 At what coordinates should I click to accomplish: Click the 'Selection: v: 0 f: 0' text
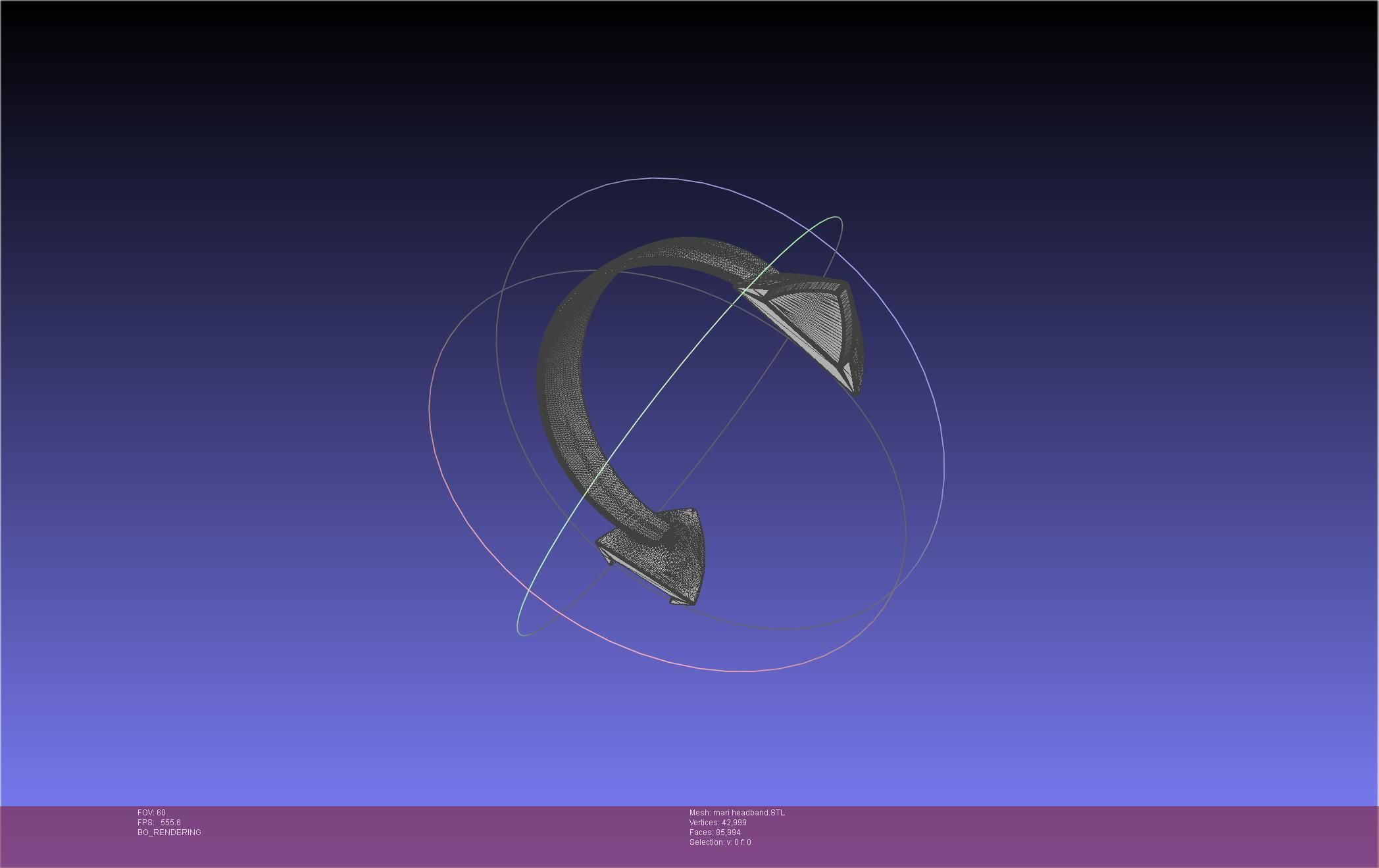pos(720,842)
